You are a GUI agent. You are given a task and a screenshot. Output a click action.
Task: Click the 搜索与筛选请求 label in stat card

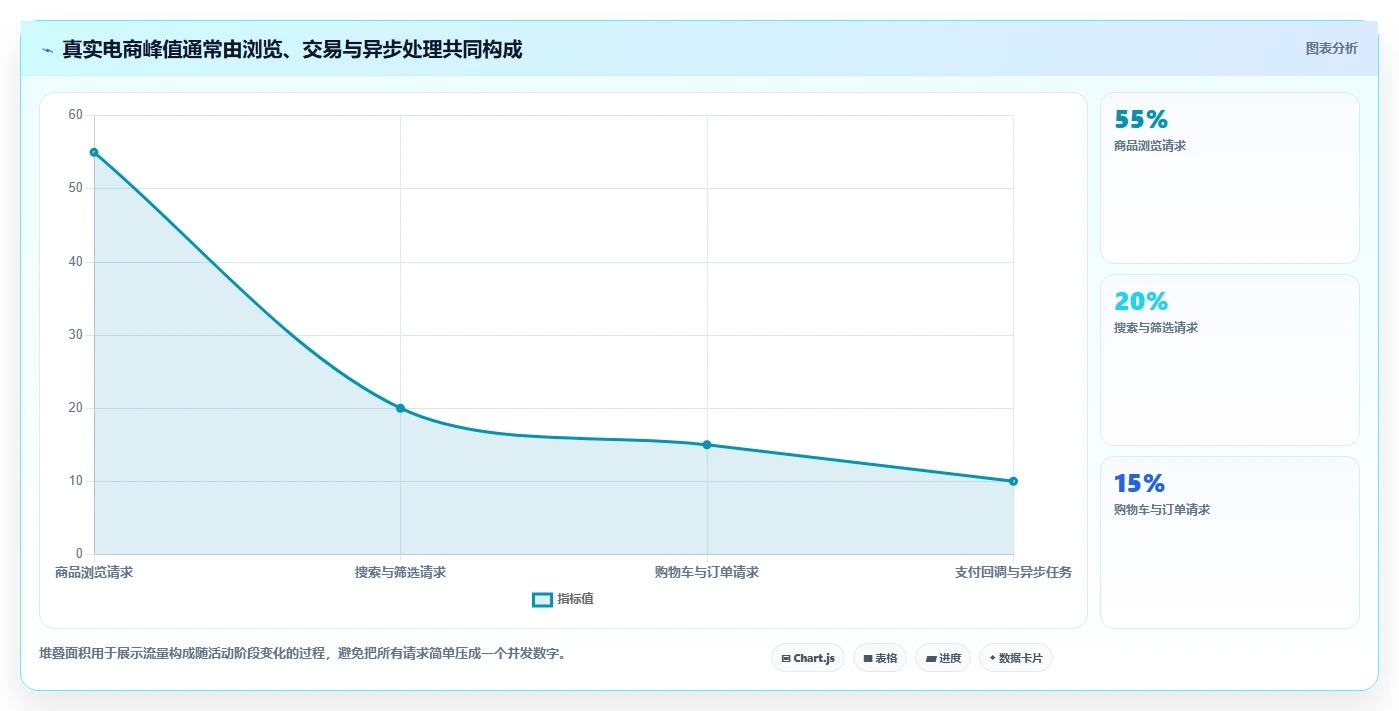[x=1156, y=328]
